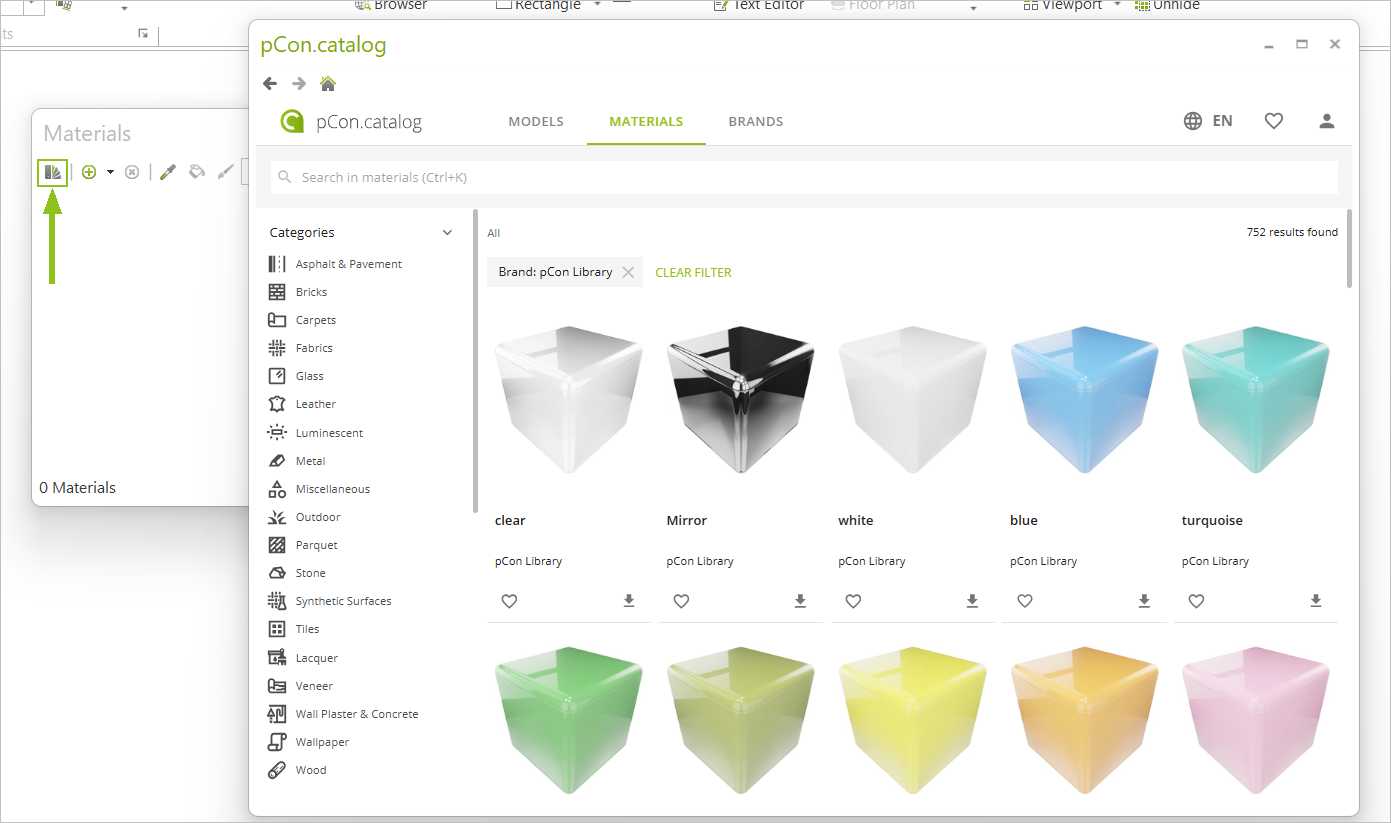Favorite the Mirror material with heart
The width and height of the screenshot is (1391, 823).
point(681,601)
